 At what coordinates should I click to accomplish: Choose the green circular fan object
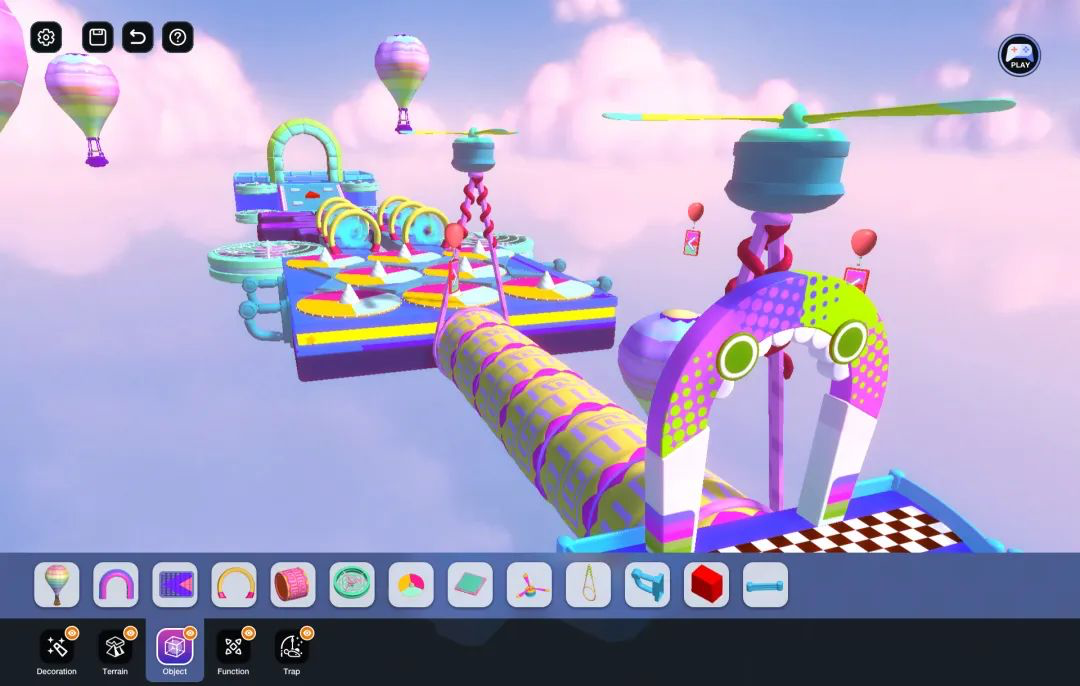point(352,585)
